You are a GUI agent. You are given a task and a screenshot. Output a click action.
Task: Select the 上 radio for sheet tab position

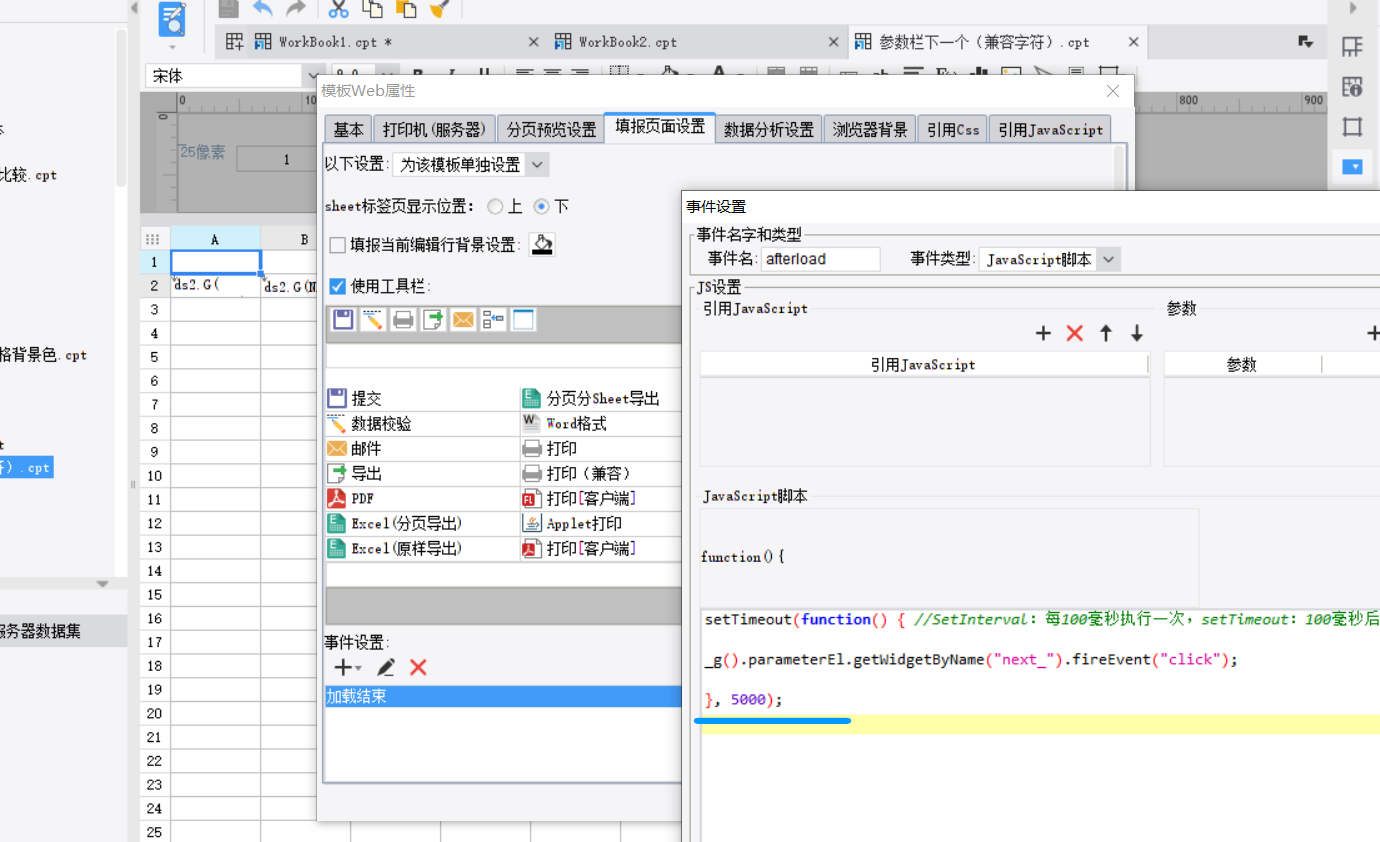(495, 206)
